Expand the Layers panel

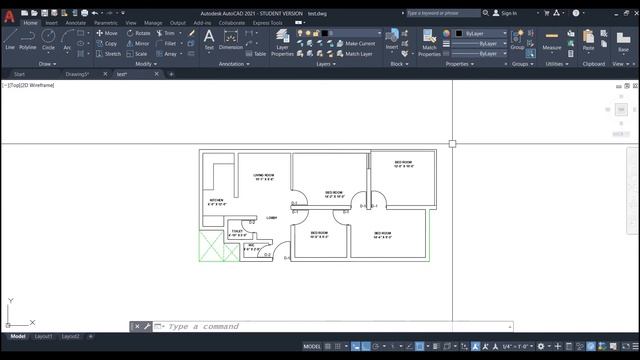(326, 64)
